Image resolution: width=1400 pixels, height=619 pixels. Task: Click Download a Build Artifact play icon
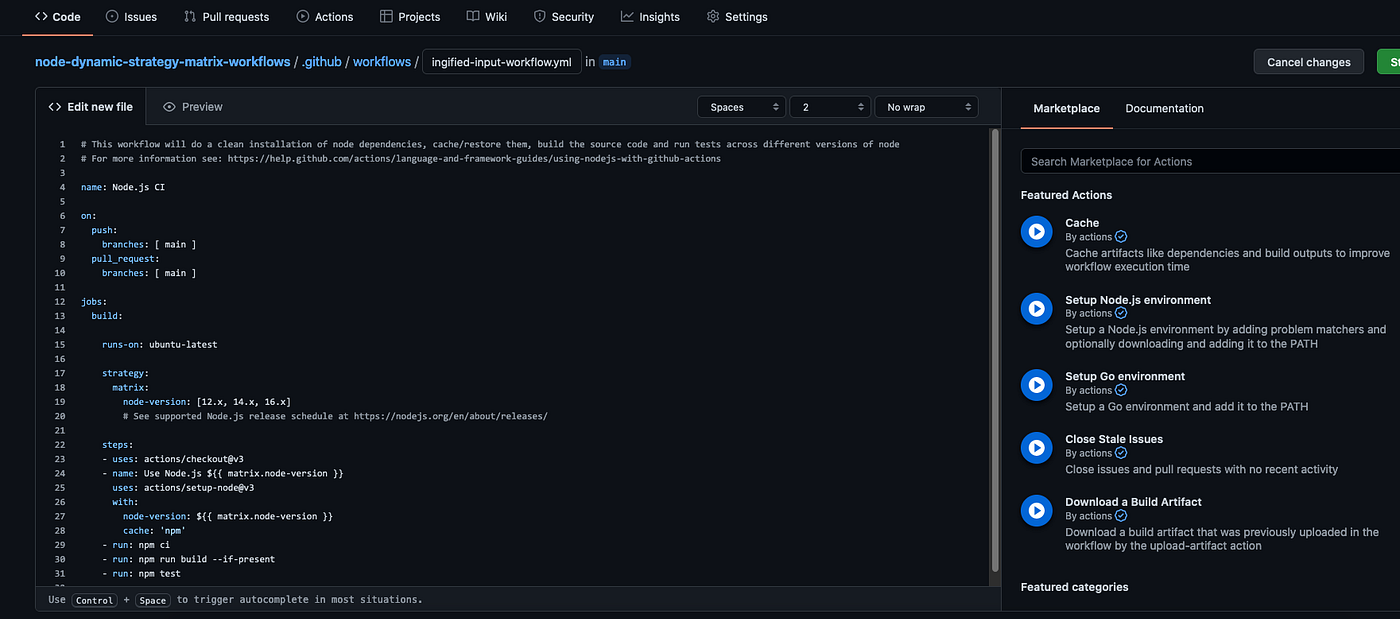click(x=1037, y=511)
